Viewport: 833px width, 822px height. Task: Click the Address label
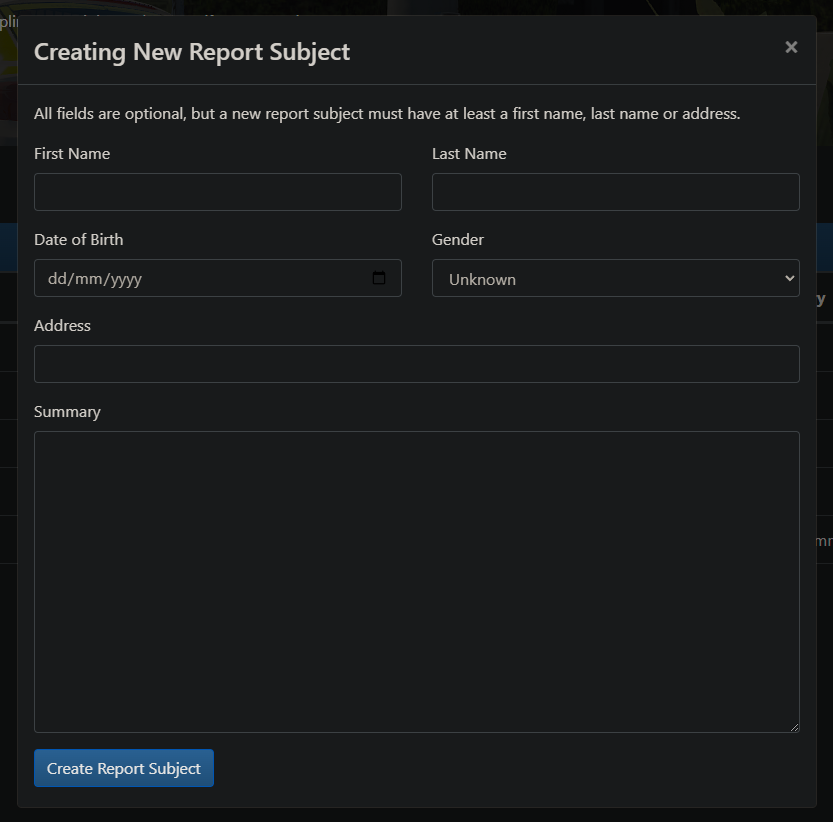click(62, 326)
